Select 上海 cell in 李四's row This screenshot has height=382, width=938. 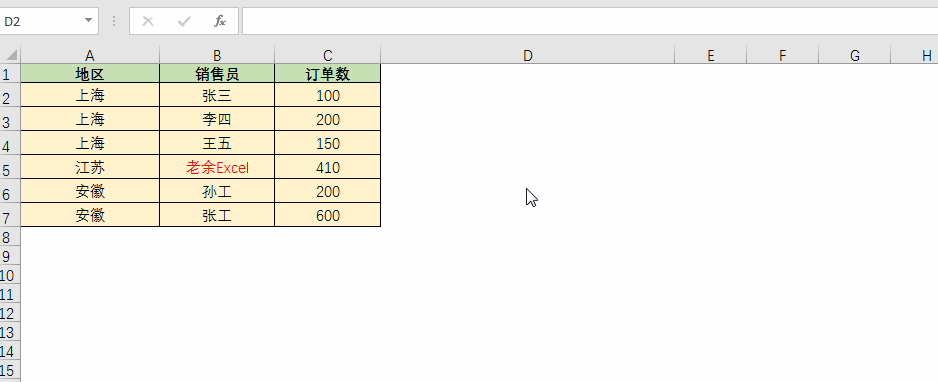pyautogui.click(x=90, y=119)
